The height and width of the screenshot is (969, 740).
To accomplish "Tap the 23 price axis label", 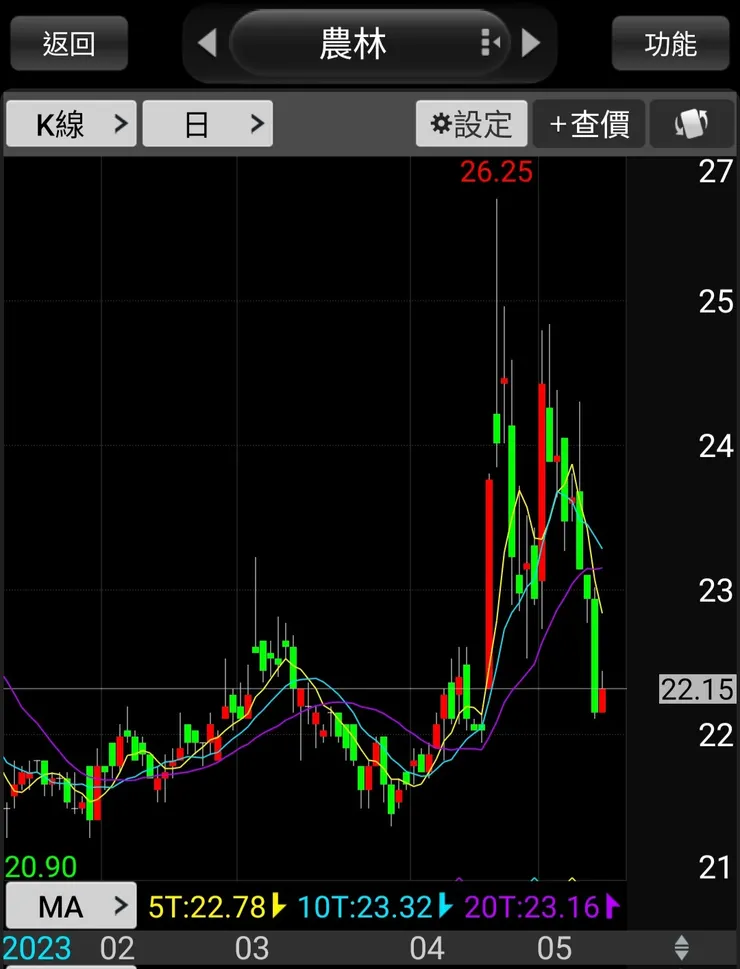I will pos(716,590).
